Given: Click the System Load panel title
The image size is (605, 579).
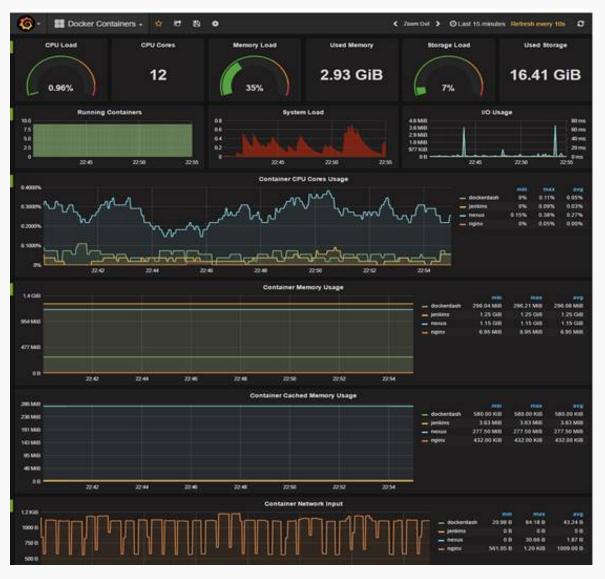Looking at the screenshot, I should (303, 112).
